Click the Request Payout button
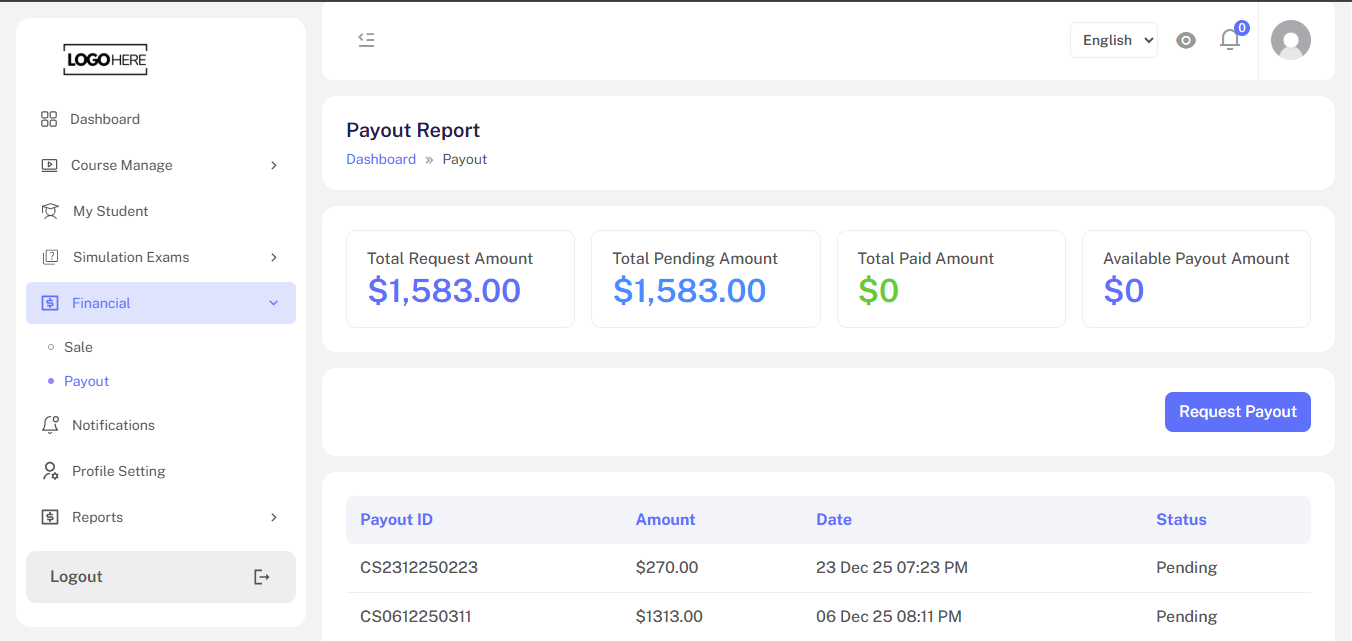The height and width of the screenshot is (641, 1352). click(1238, 412)
